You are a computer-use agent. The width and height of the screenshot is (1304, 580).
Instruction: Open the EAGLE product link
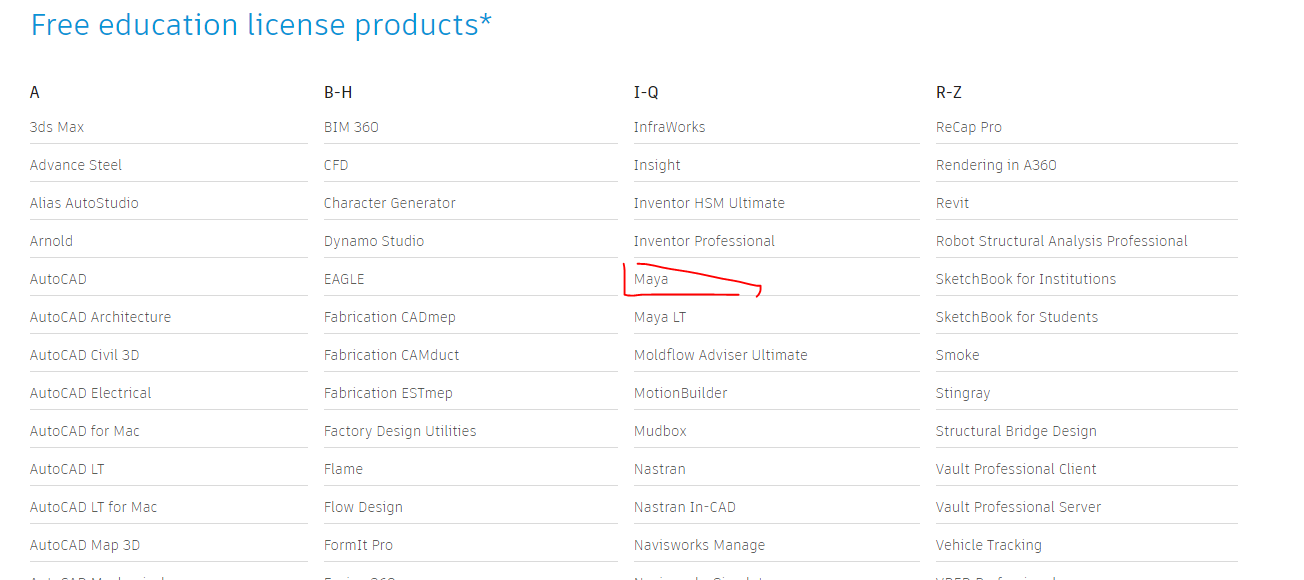344,279
